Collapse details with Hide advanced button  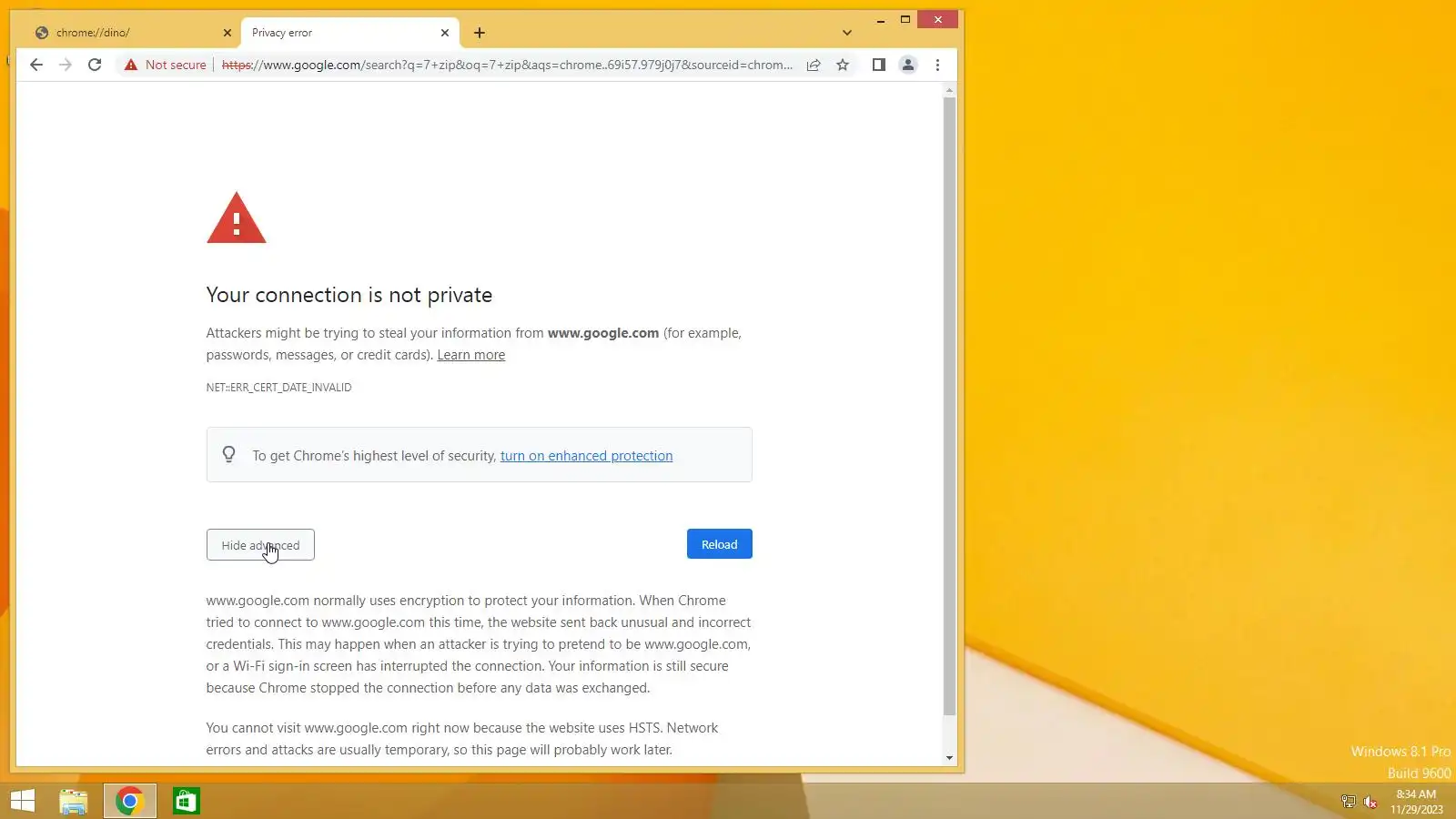[260, 545]
